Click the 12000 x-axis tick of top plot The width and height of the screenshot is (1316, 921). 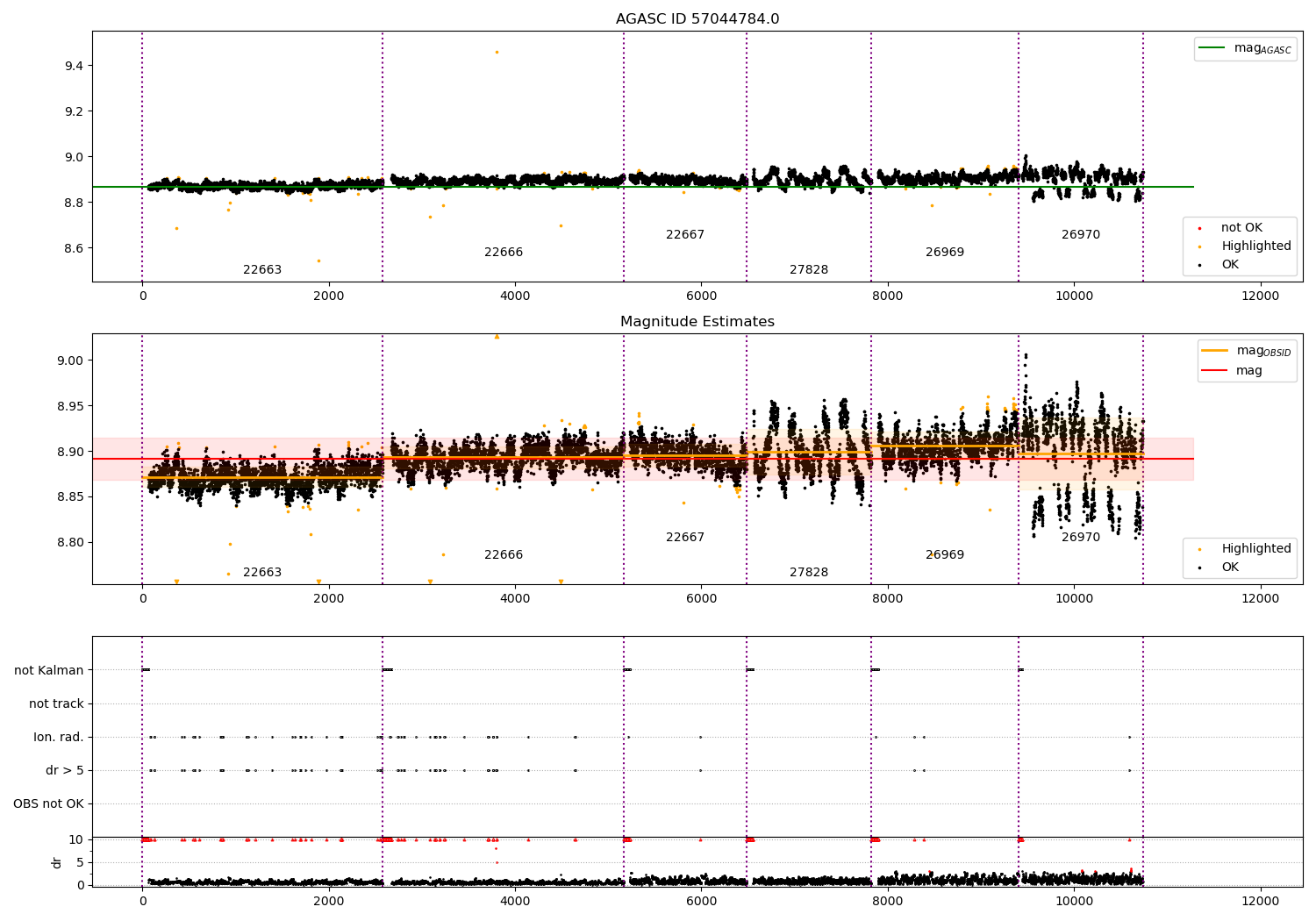pyautogui.click(x=1261, y=296)
